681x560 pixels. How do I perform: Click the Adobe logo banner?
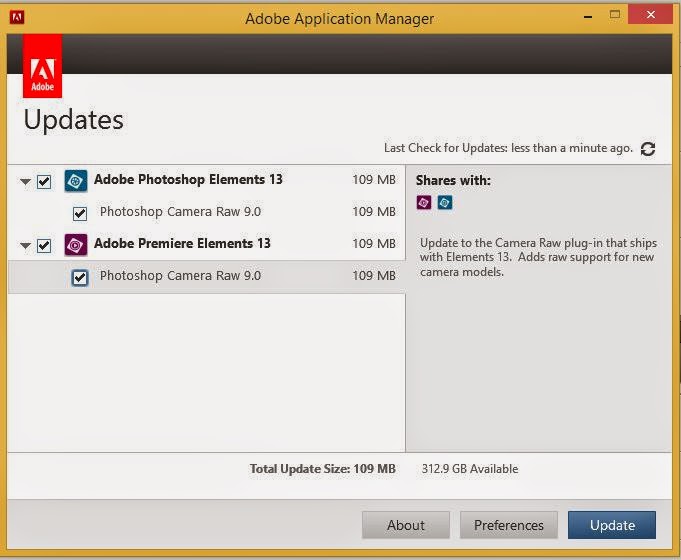click(43, 66)
